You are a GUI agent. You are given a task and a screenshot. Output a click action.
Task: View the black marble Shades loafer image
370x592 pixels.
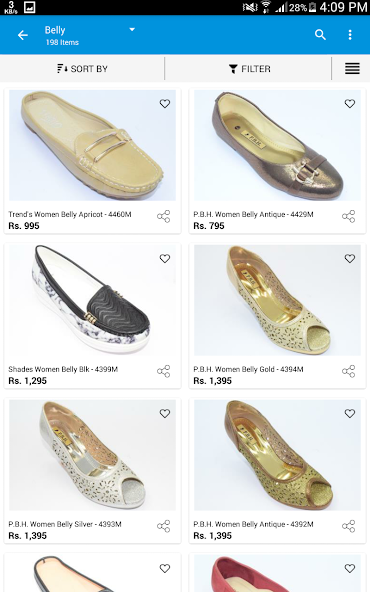[x=92, y=300]
